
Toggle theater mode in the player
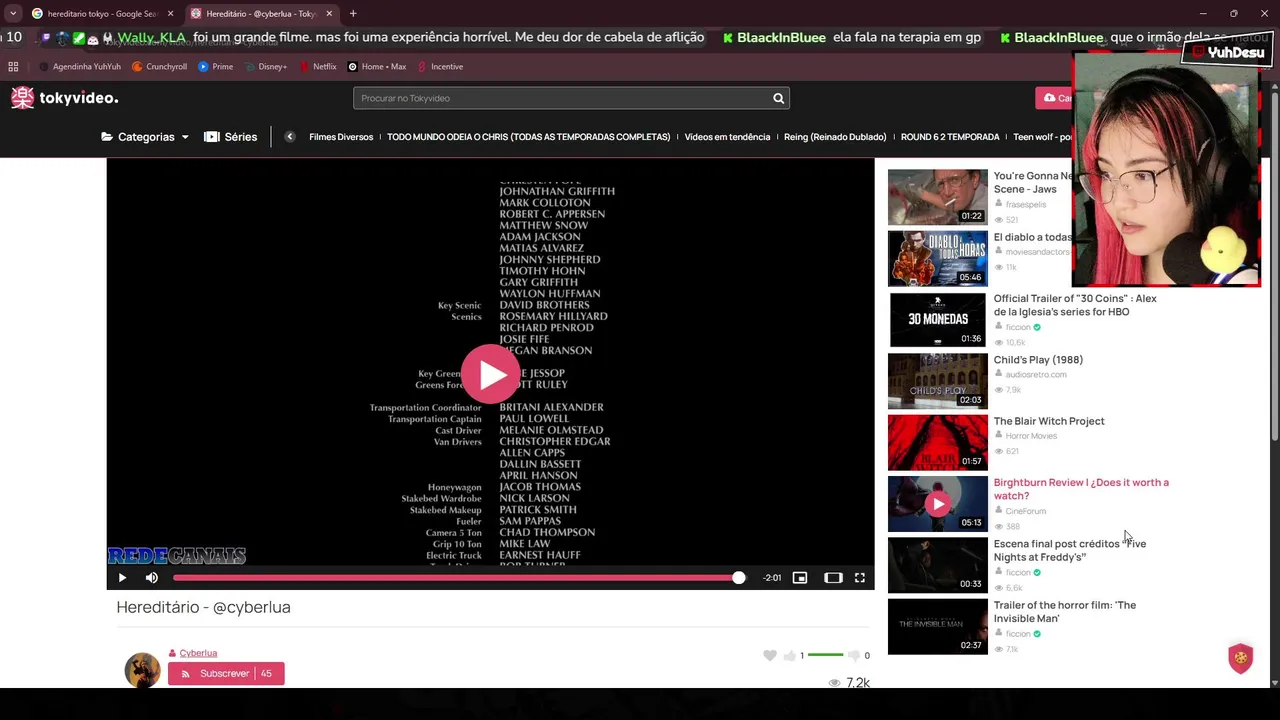click(x=833, y=578)
